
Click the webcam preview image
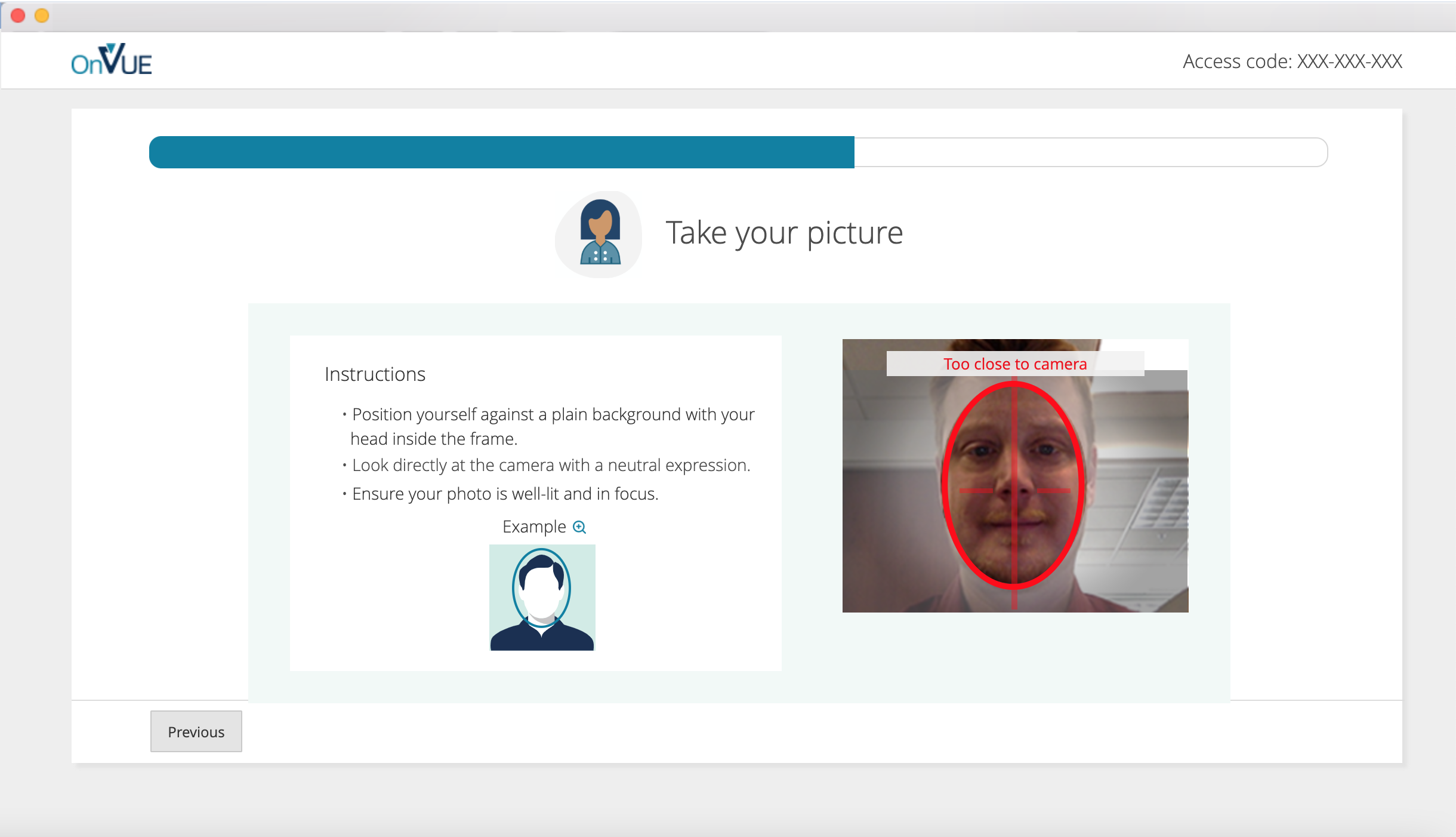coord(1015,476)
